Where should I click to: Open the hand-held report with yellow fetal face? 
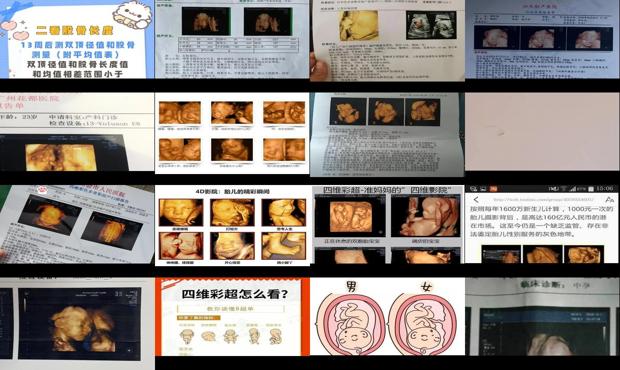click(x=387, y=40)
